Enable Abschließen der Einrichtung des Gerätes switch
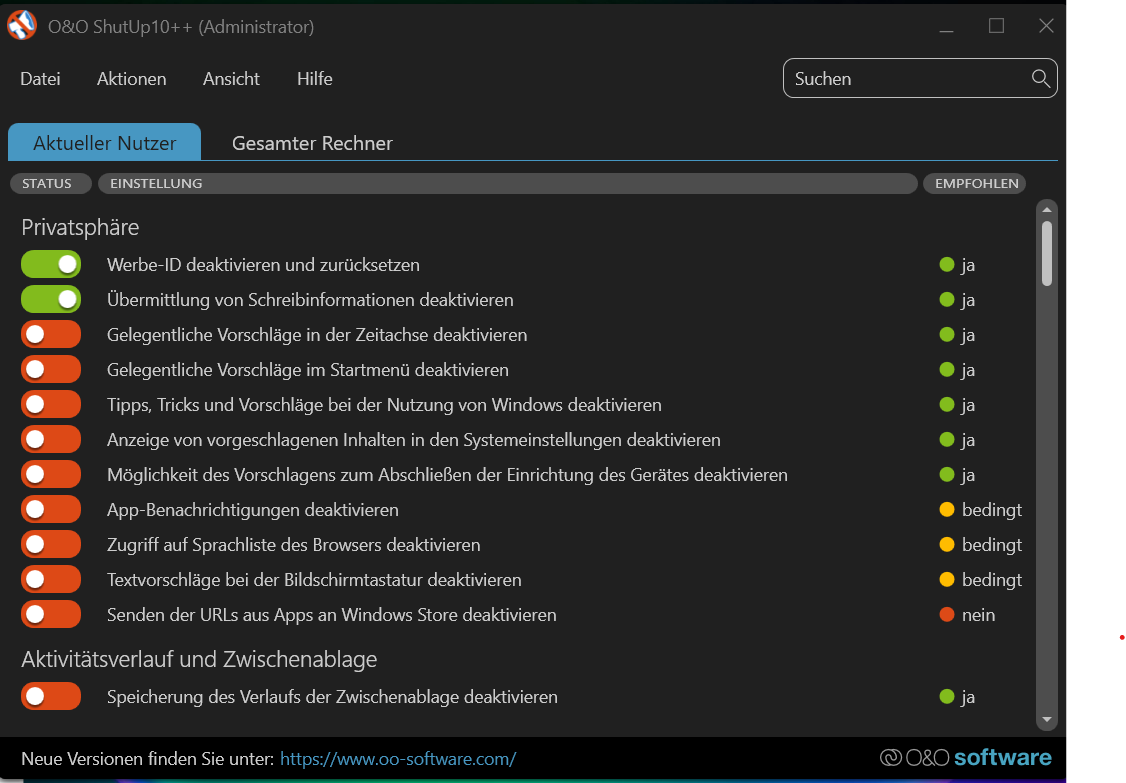Image resolution: width=1126 pixels, height=783 pixels. (51, 475)
